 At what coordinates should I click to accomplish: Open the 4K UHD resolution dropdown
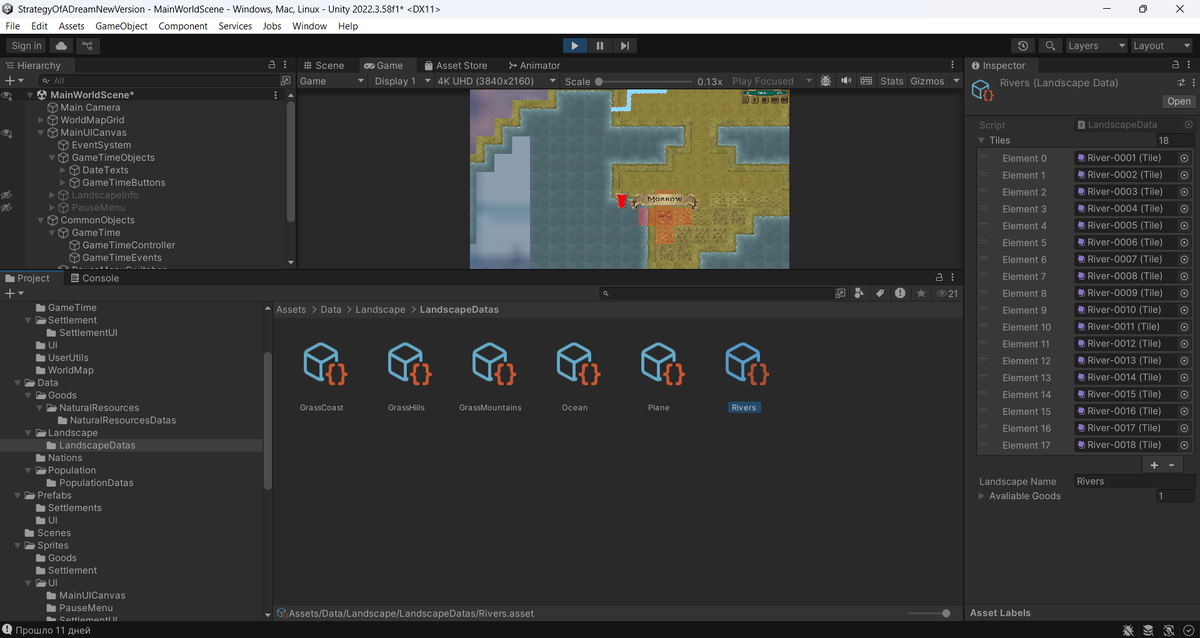click(497, 81)
